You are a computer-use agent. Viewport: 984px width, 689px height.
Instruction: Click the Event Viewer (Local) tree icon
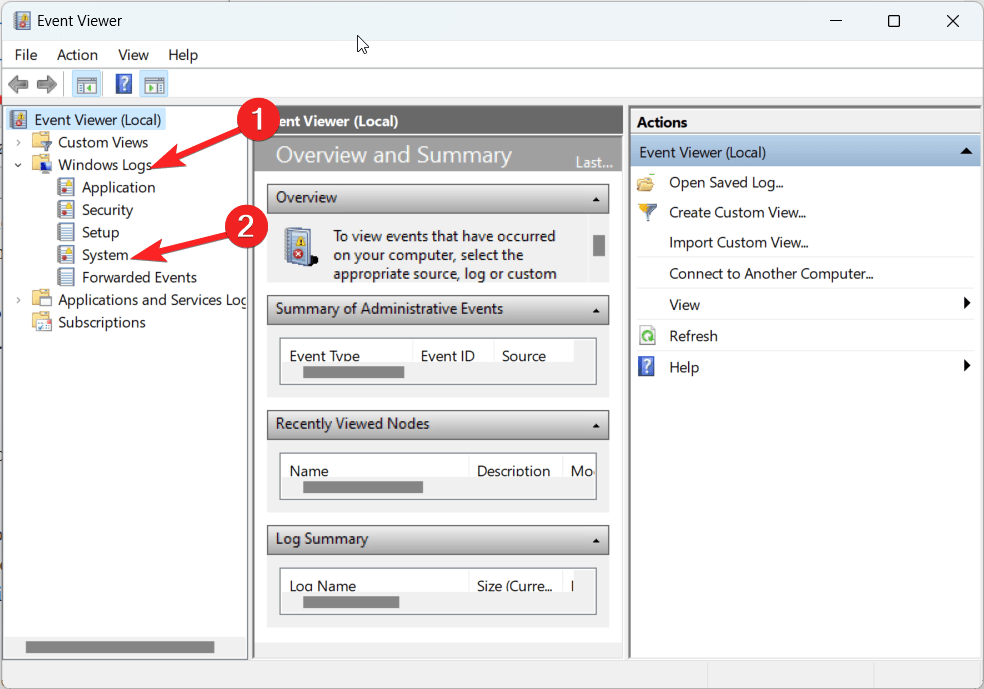pyautogui.click(x=19, y=119)
